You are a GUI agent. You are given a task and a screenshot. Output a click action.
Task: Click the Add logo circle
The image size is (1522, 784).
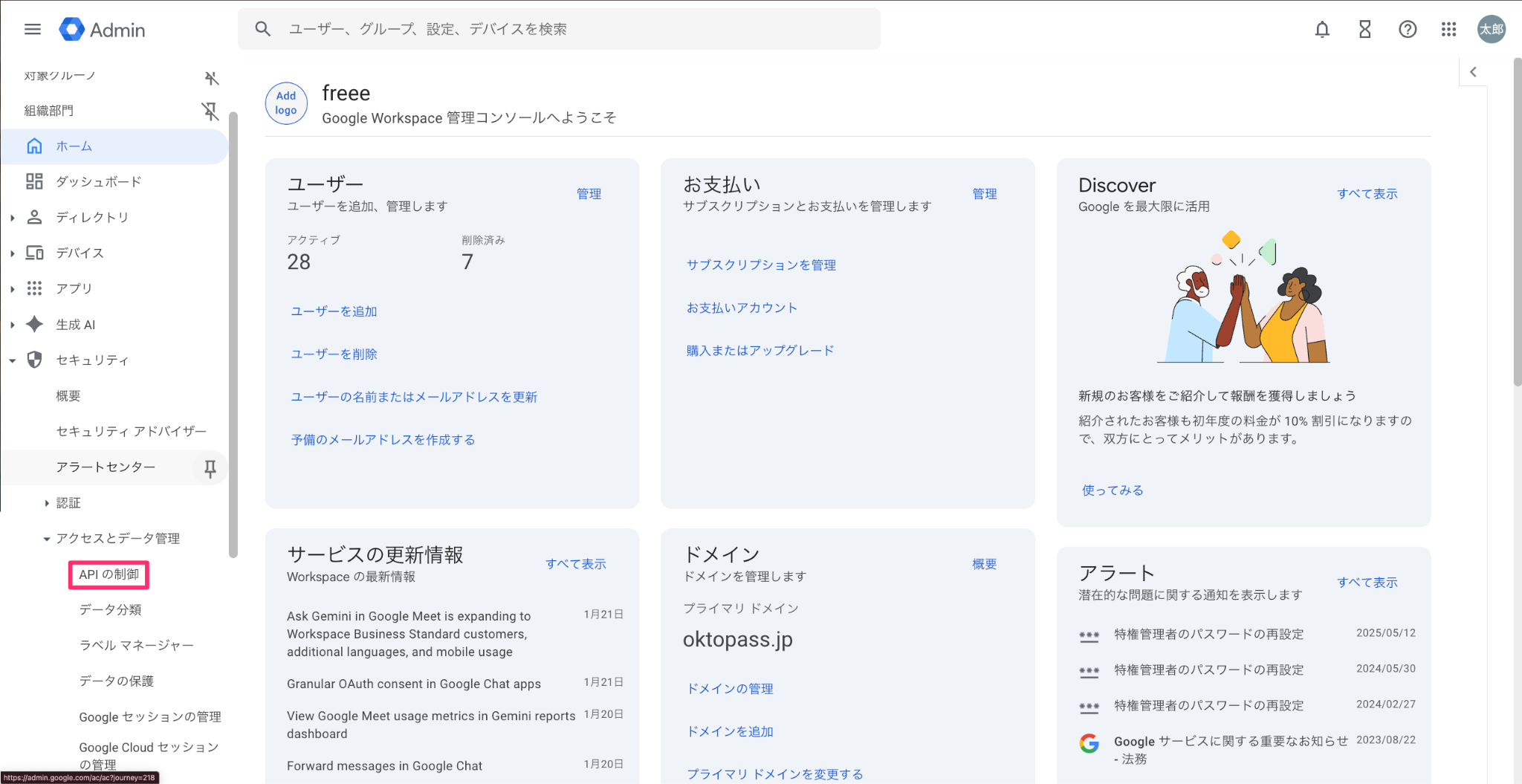[286, 103]
